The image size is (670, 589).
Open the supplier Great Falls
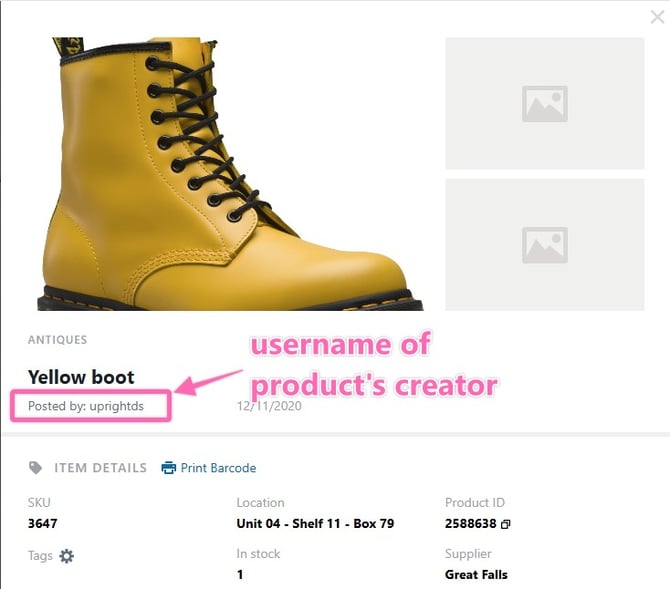[x=476, y=575]
